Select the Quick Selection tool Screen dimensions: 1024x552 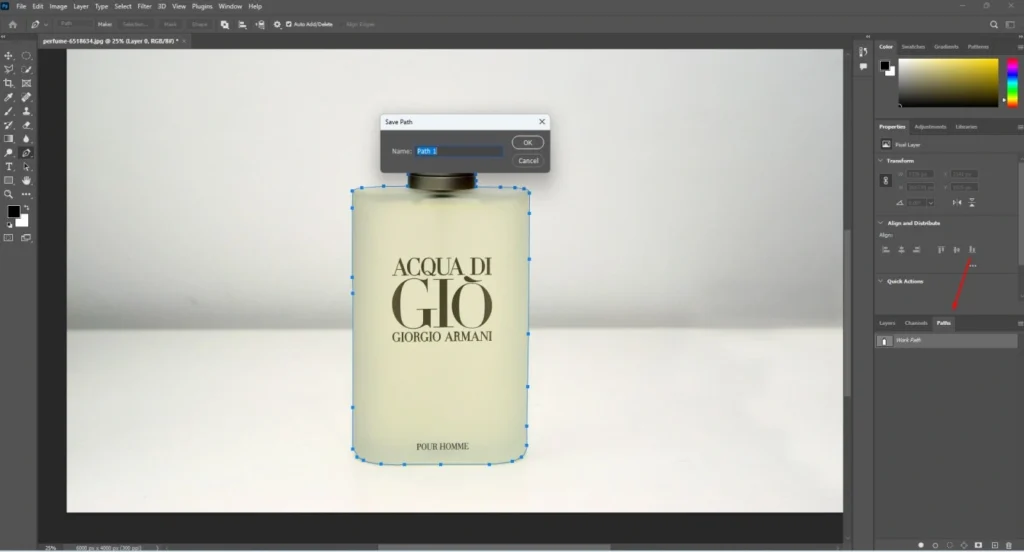pos(26,69)
